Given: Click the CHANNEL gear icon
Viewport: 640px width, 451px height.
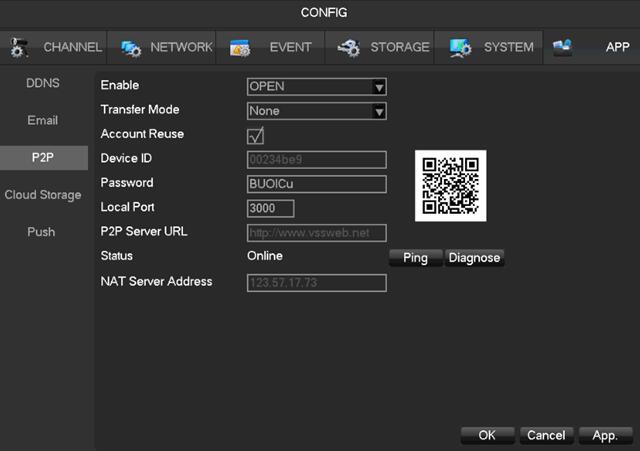Looking at the screenshot, I should point(19,48).
